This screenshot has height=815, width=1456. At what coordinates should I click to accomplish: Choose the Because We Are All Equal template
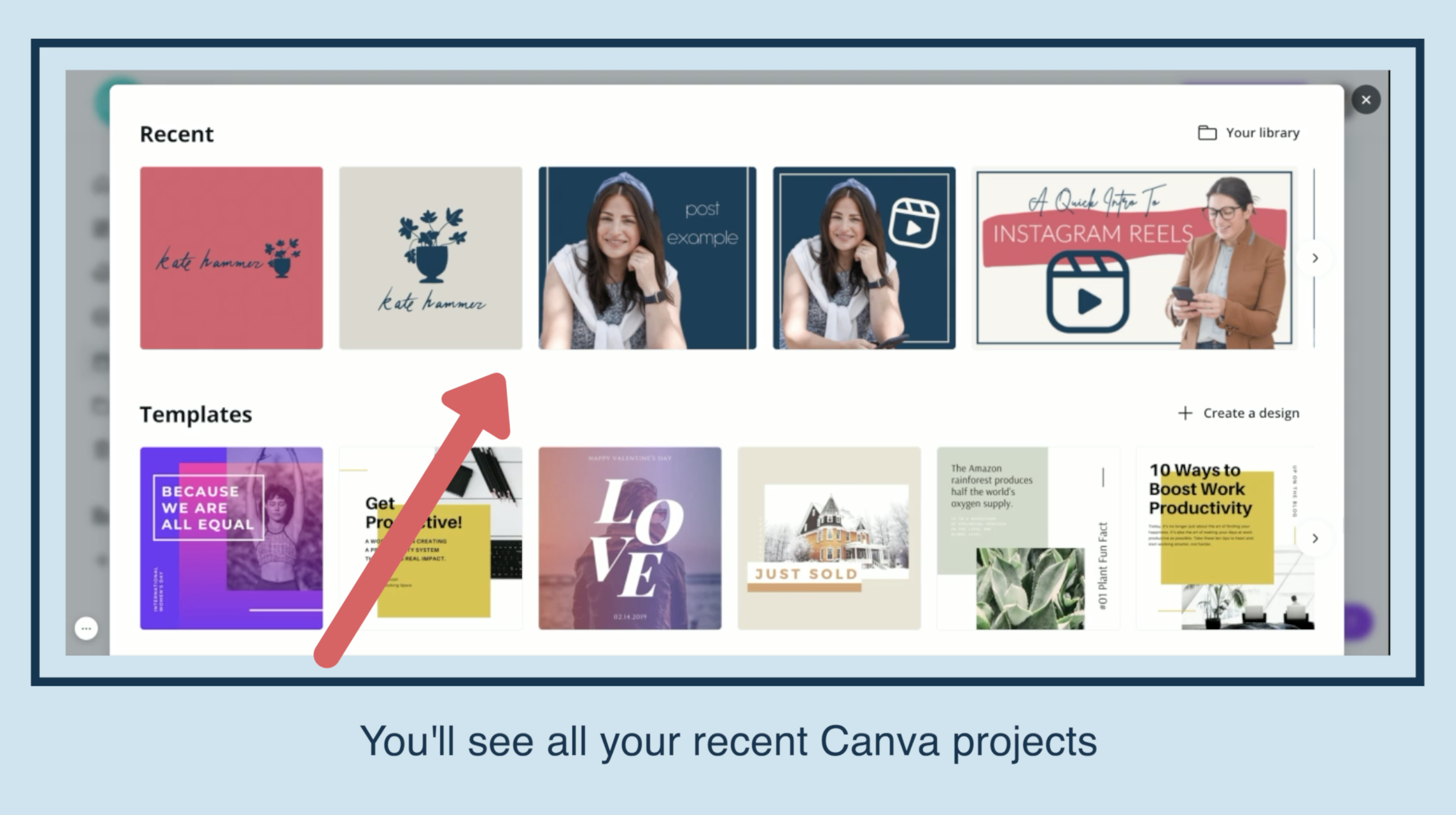[231, 538]
